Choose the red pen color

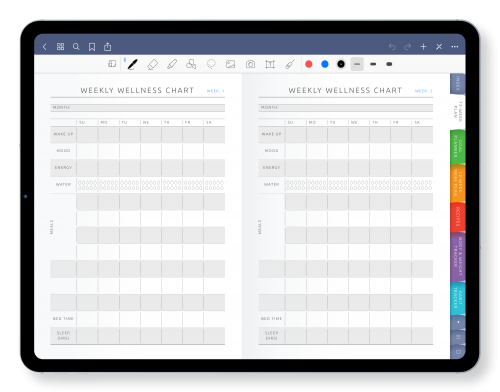coord(309,64)
